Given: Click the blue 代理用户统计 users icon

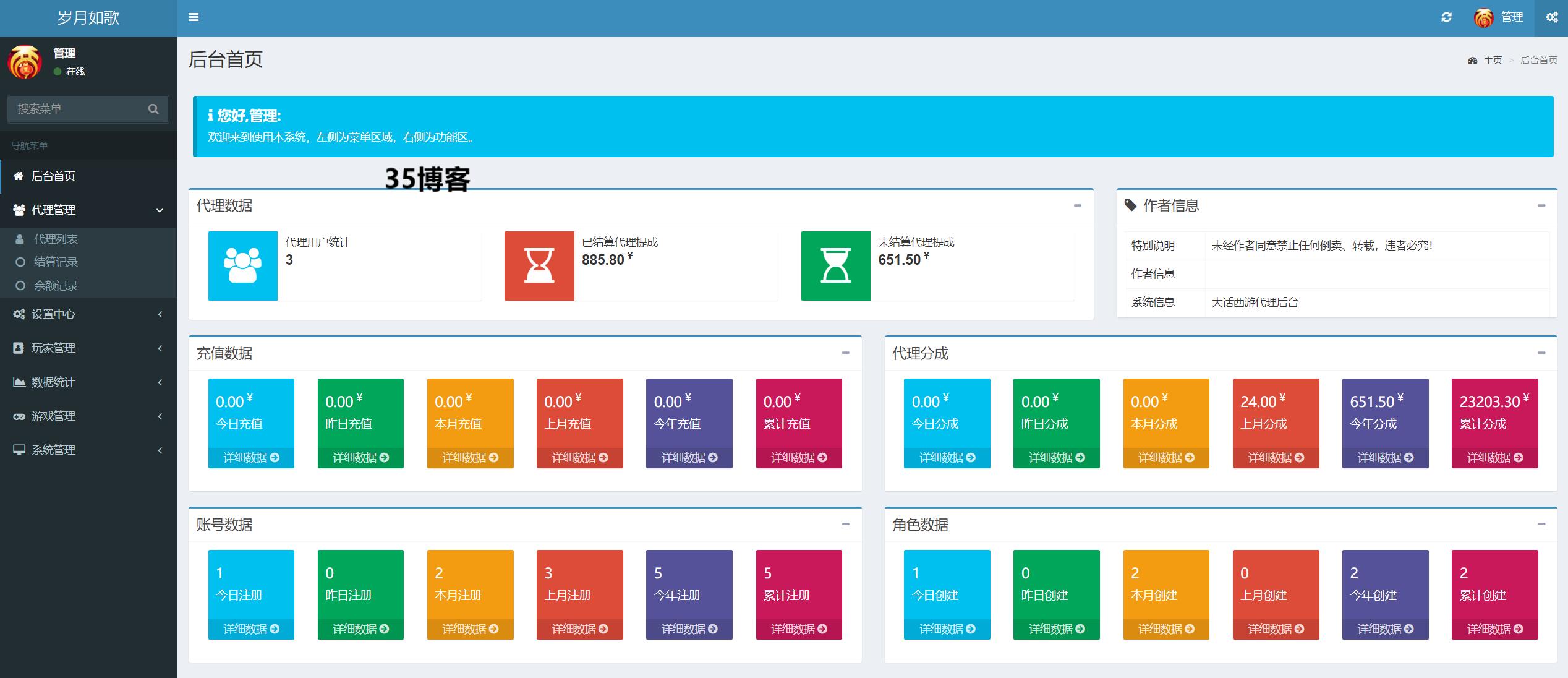Looking at the screenshot, I should [x=242, y=266].
